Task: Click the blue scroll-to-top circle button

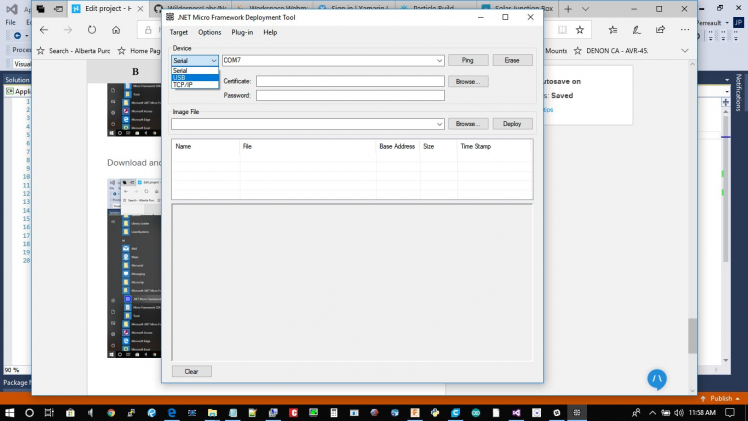Action: (657, 379)
